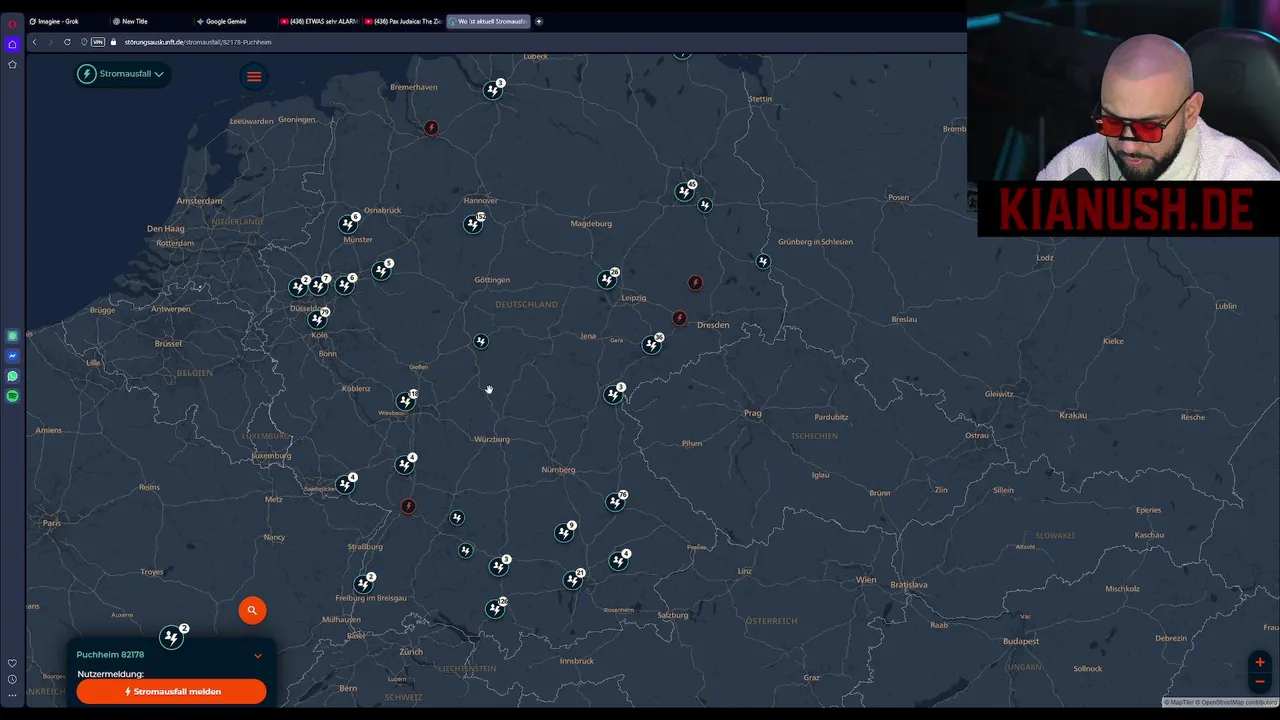Click outage marker 76 below Nürnberg
1280x720 pixels.
[x=616, y=501]
